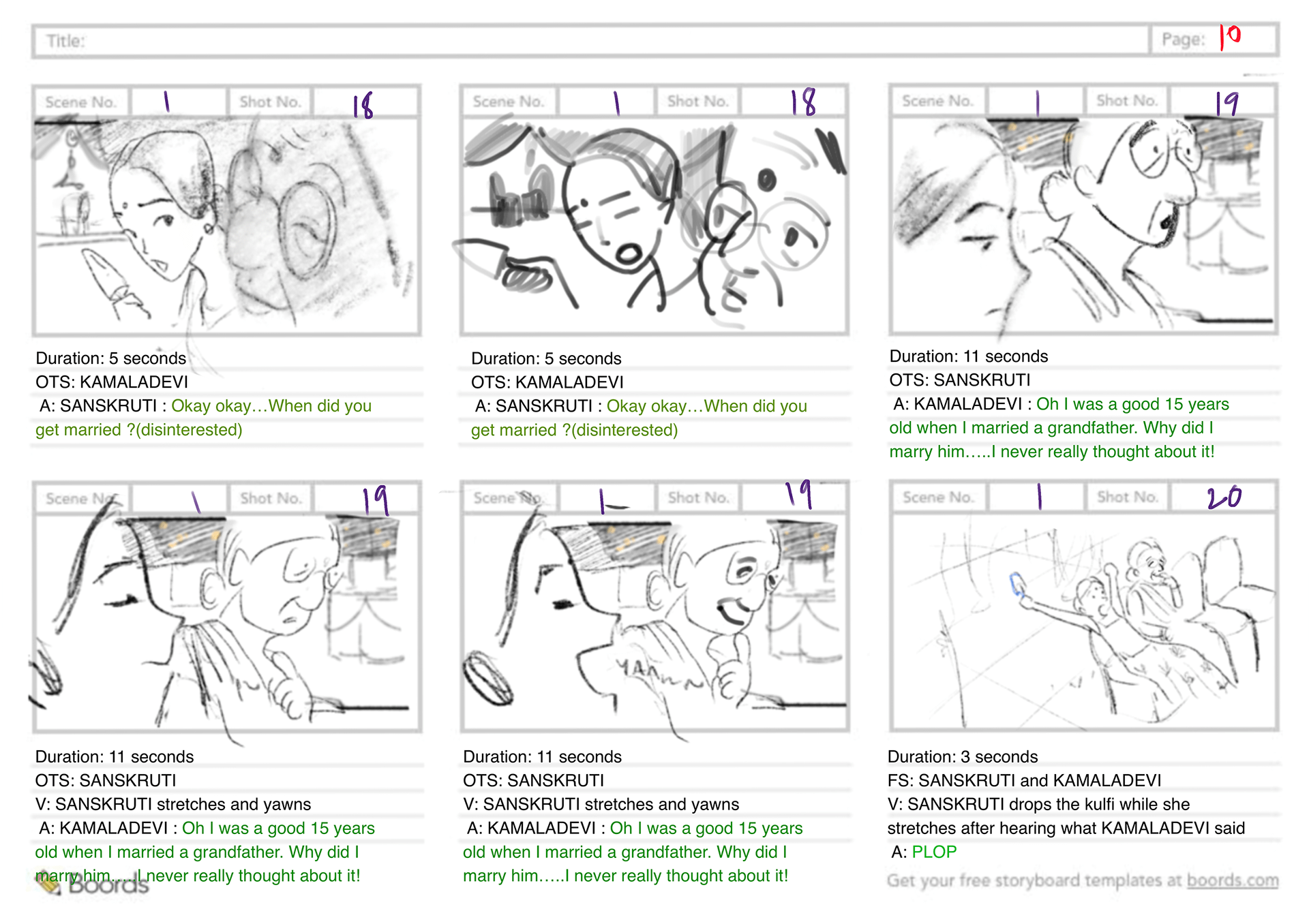Click the blue kulfi in shot 20
The height and width of the screenshot is (924, 1309).
(x=1016, y=584)
